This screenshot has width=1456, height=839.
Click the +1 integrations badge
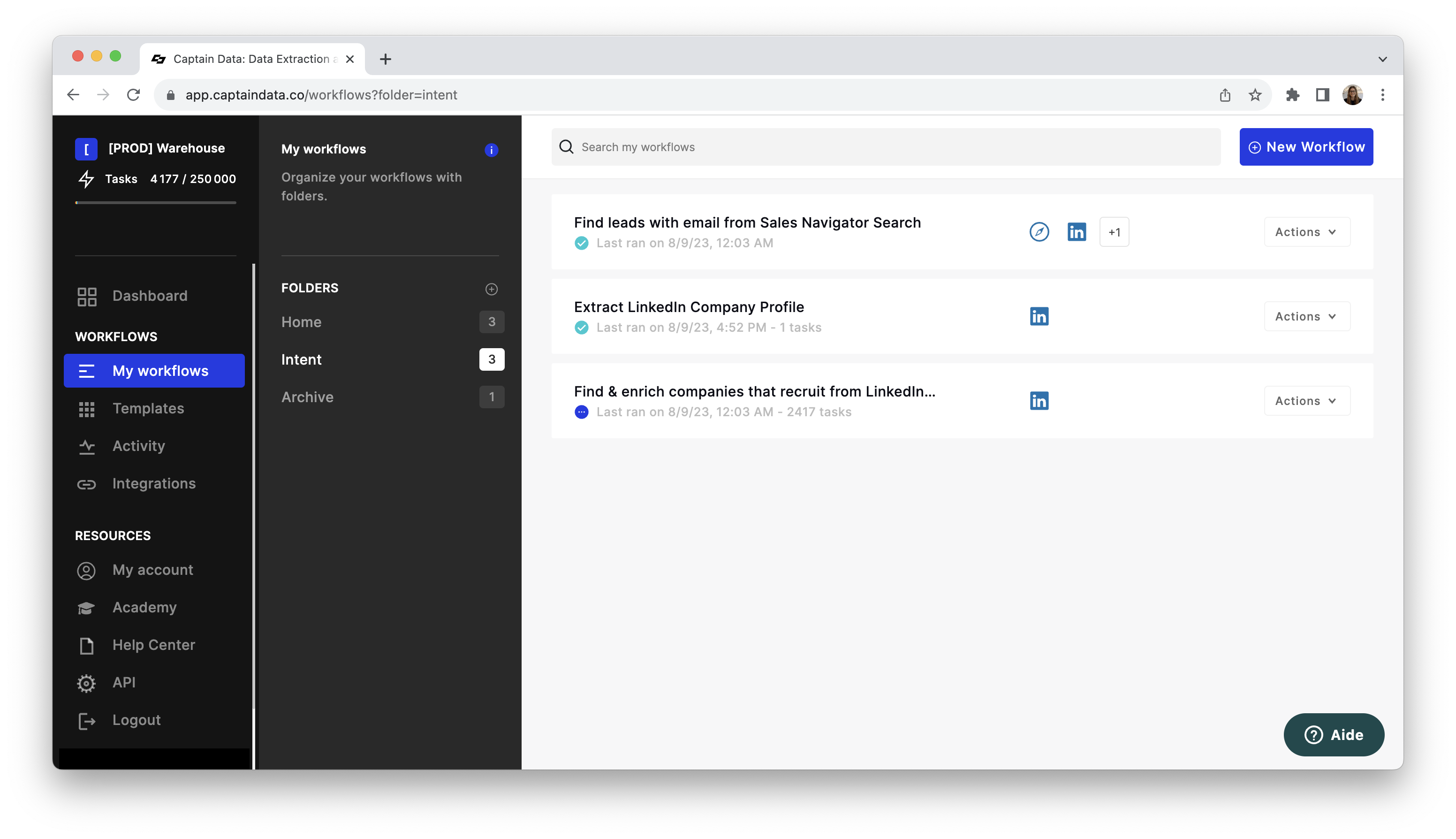pos(1114,232)
